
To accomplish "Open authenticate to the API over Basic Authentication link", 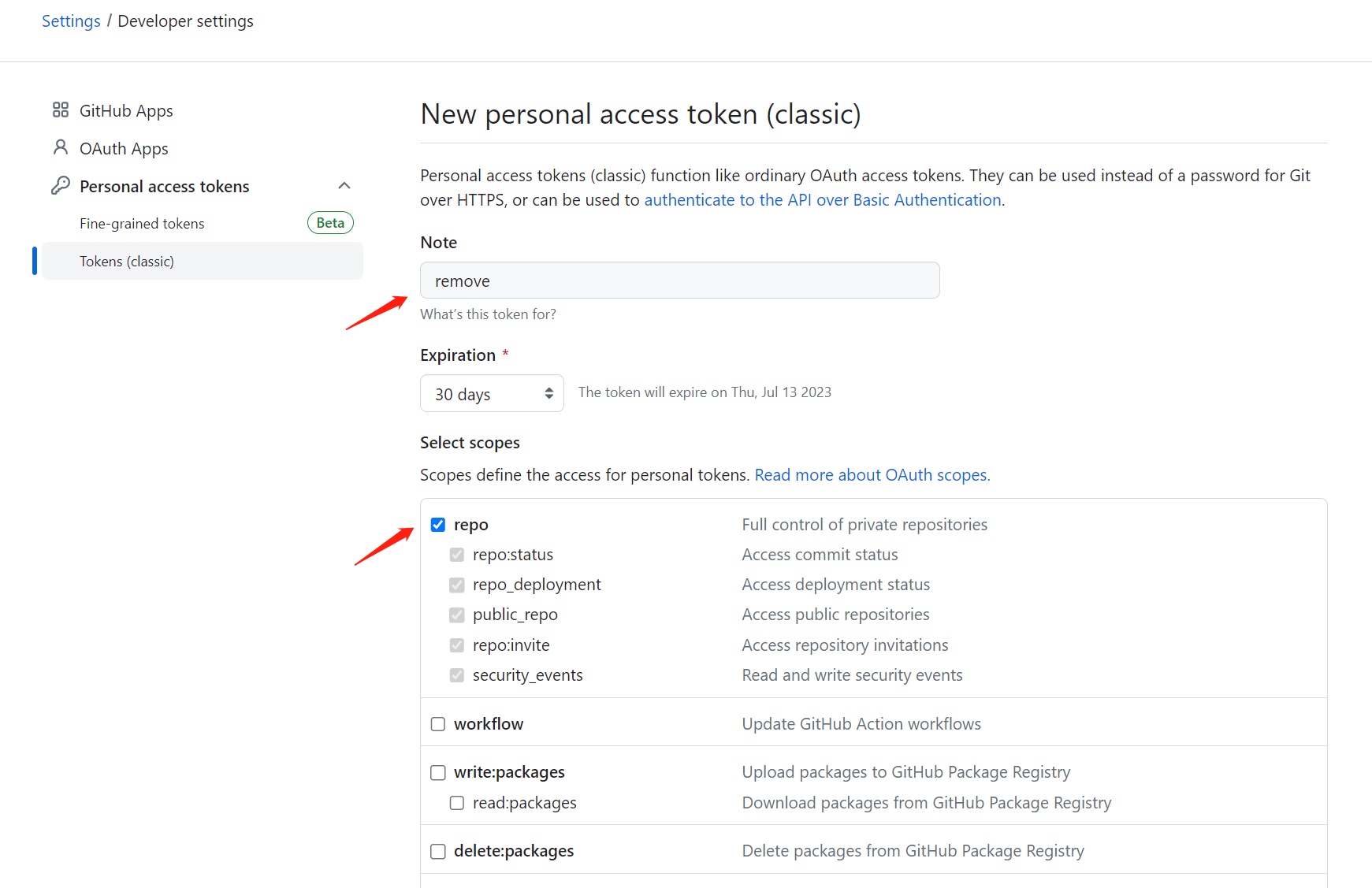I will pos(823,200).
